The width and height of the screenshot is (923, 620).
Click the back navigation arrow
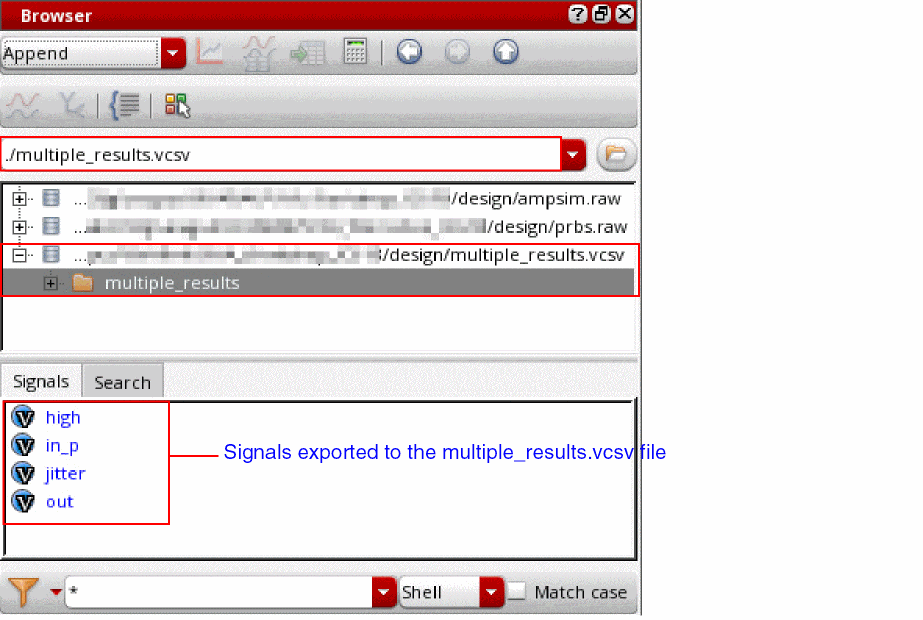[409, 52]
